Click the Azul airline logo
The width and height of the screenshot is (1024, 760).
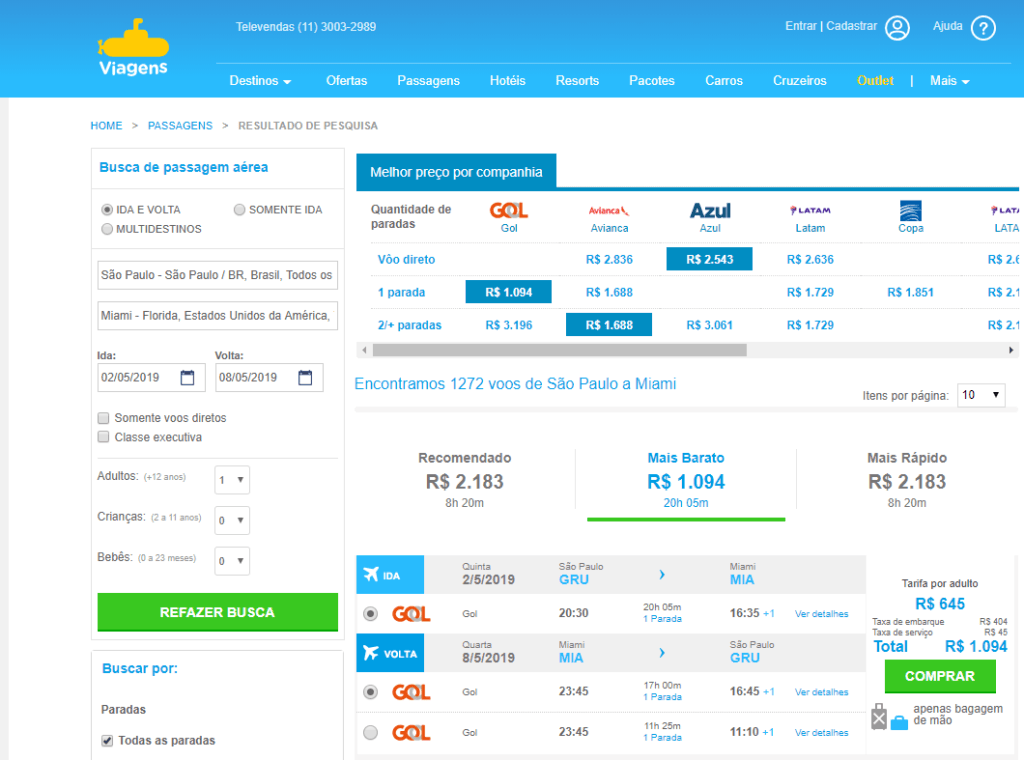[x=710, y=211]
